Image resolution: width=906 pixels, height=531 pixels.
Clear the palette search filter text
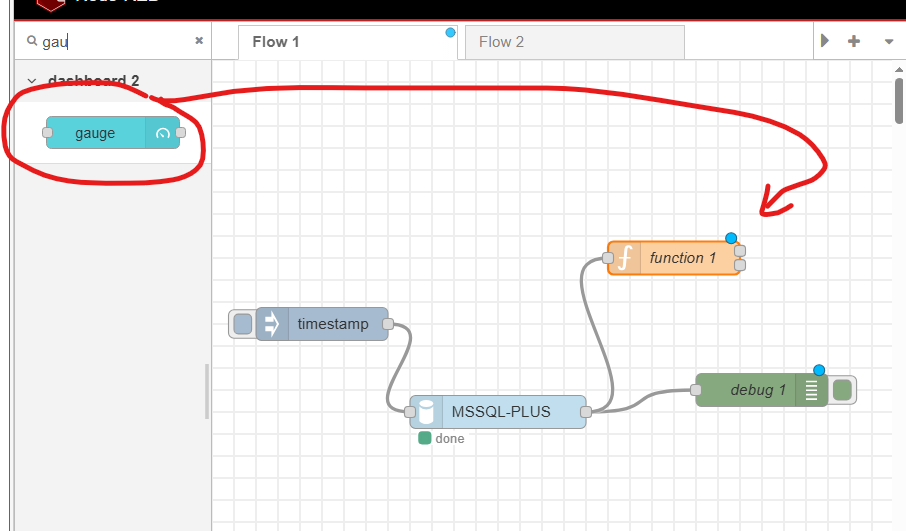pos(198,41)
